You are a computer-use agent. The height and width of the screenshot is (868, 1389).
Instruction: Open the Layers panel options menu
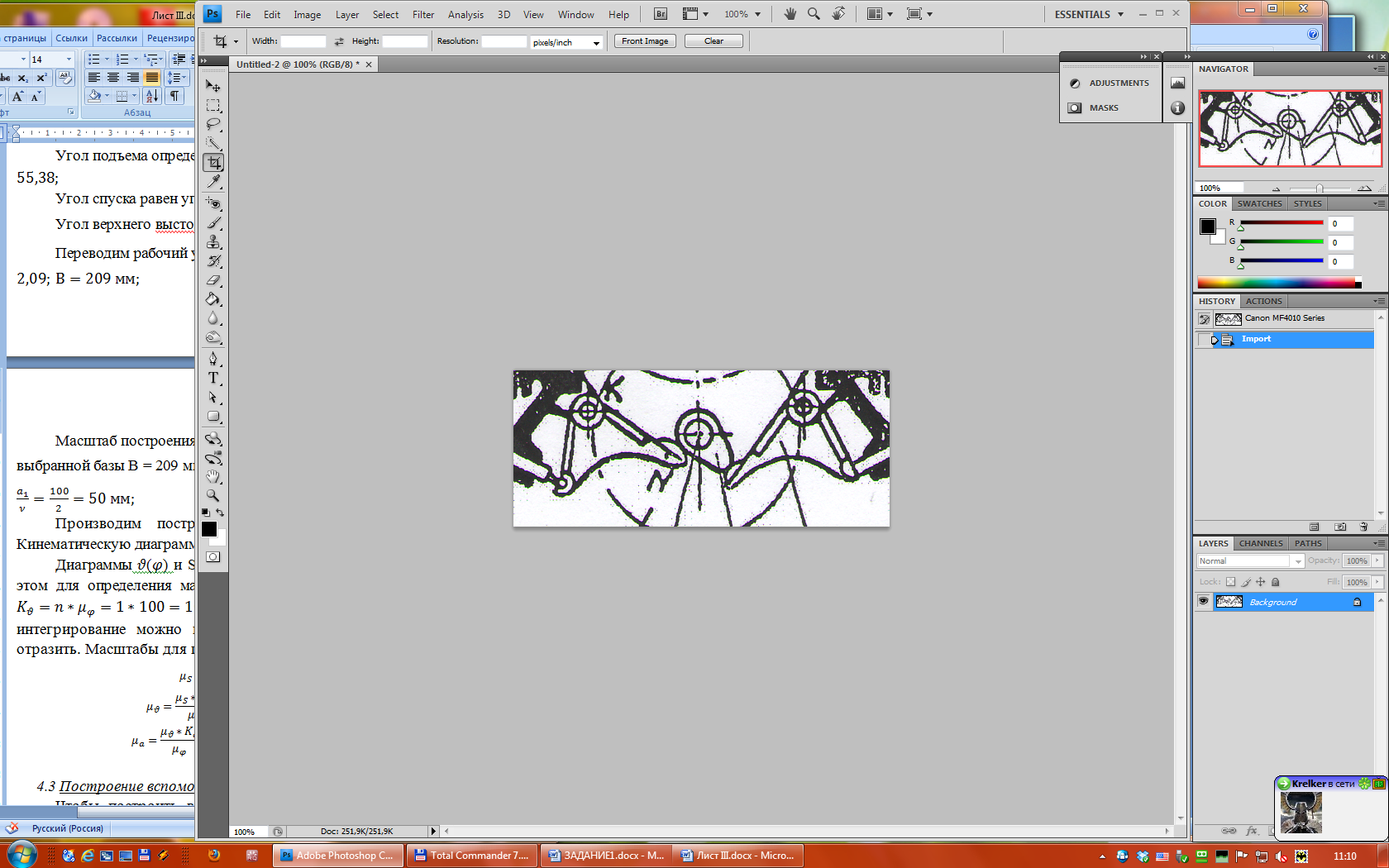coord(1379,543)
